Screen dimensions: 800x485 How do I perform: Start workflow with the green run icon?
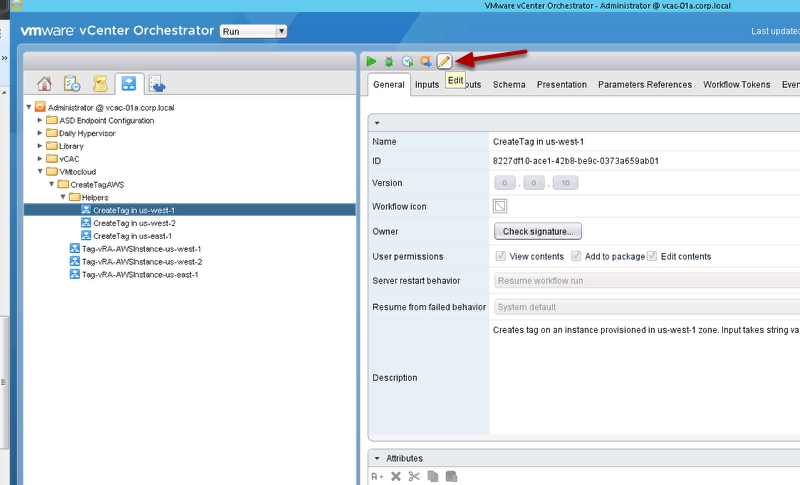[x=371, y=62]
